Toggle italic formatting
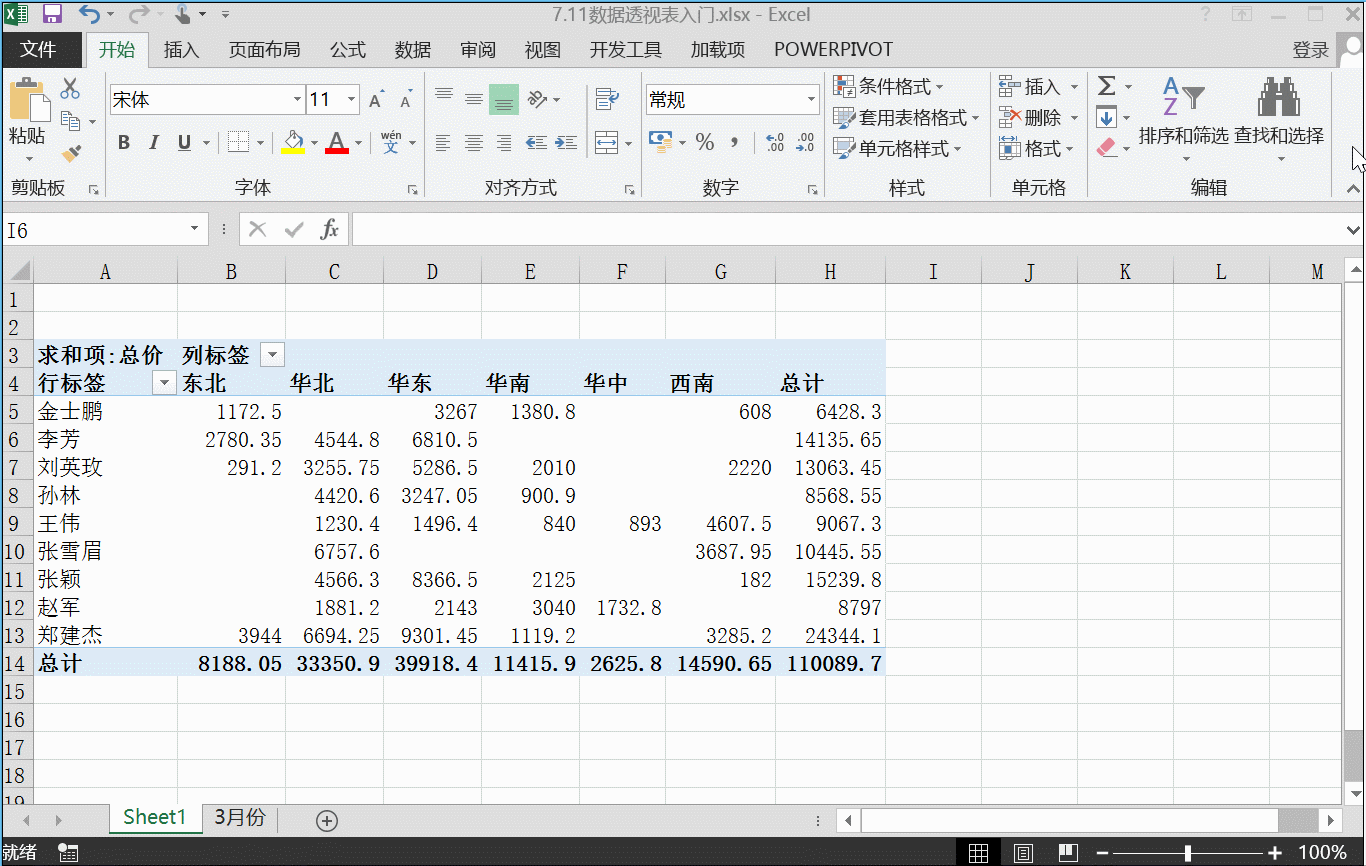The height and width of the screenshot is (866, 1366). tap(153, 142)
